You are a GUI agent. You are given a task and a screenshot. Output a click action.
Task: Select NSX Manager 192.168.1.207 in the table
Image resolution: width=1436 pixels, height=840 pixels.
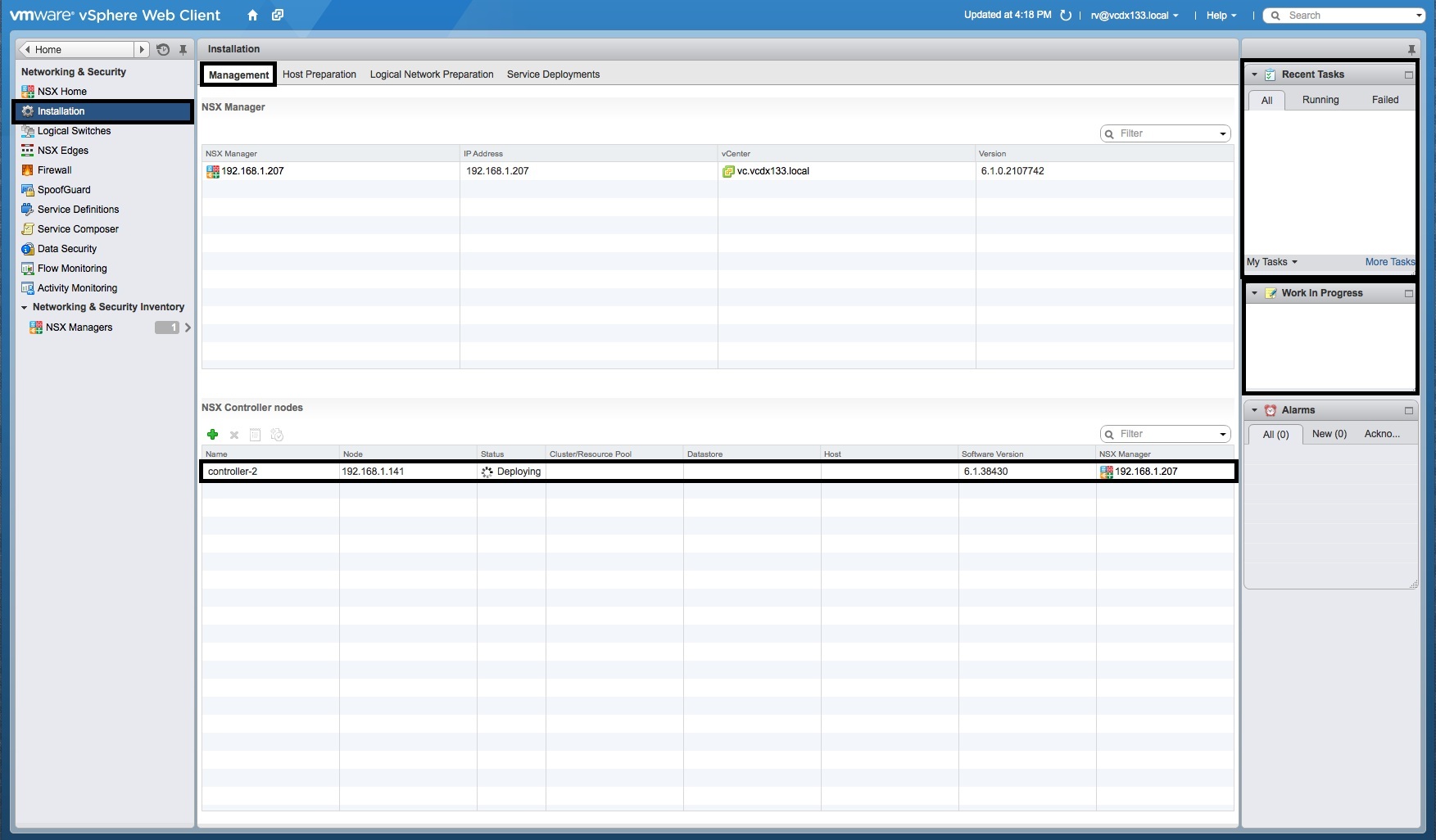coord(253,171)
